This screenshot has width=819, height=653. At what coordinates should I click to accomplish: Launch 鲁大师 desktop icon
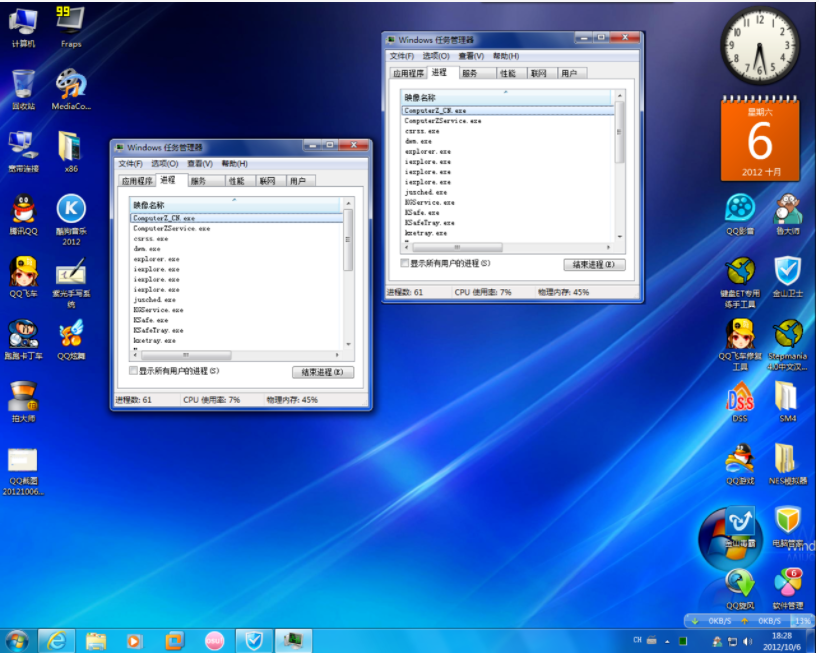(788, 214)
